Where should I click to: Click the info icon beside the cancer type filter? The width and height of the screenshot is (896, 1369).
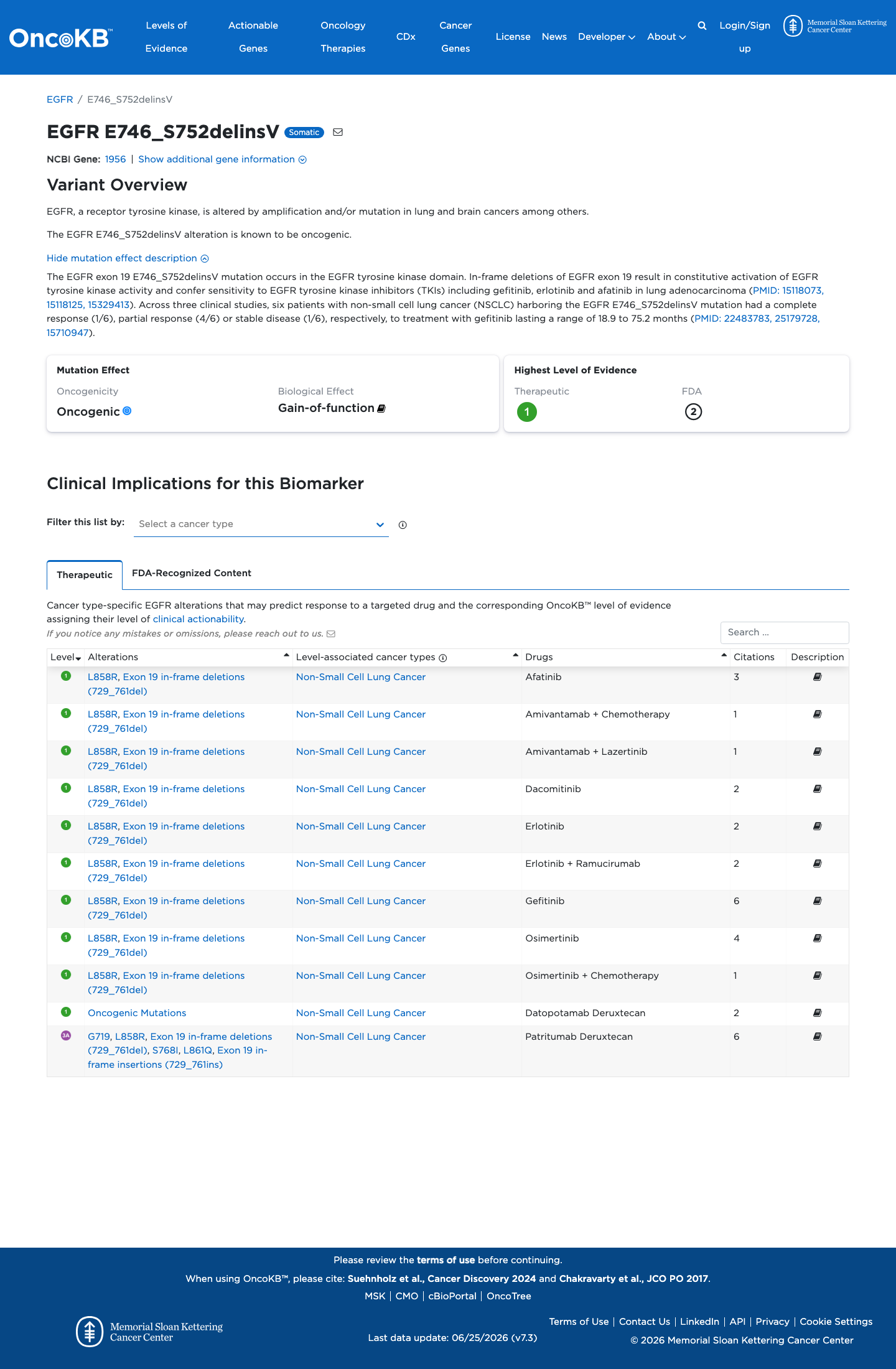403,525
